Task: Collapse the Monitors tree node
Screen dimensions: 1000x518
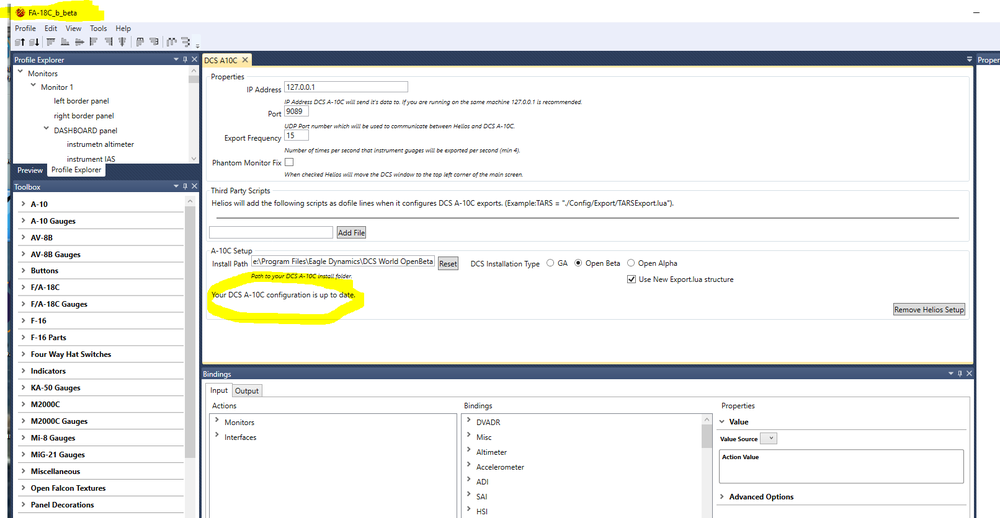Action: (20, 72)
